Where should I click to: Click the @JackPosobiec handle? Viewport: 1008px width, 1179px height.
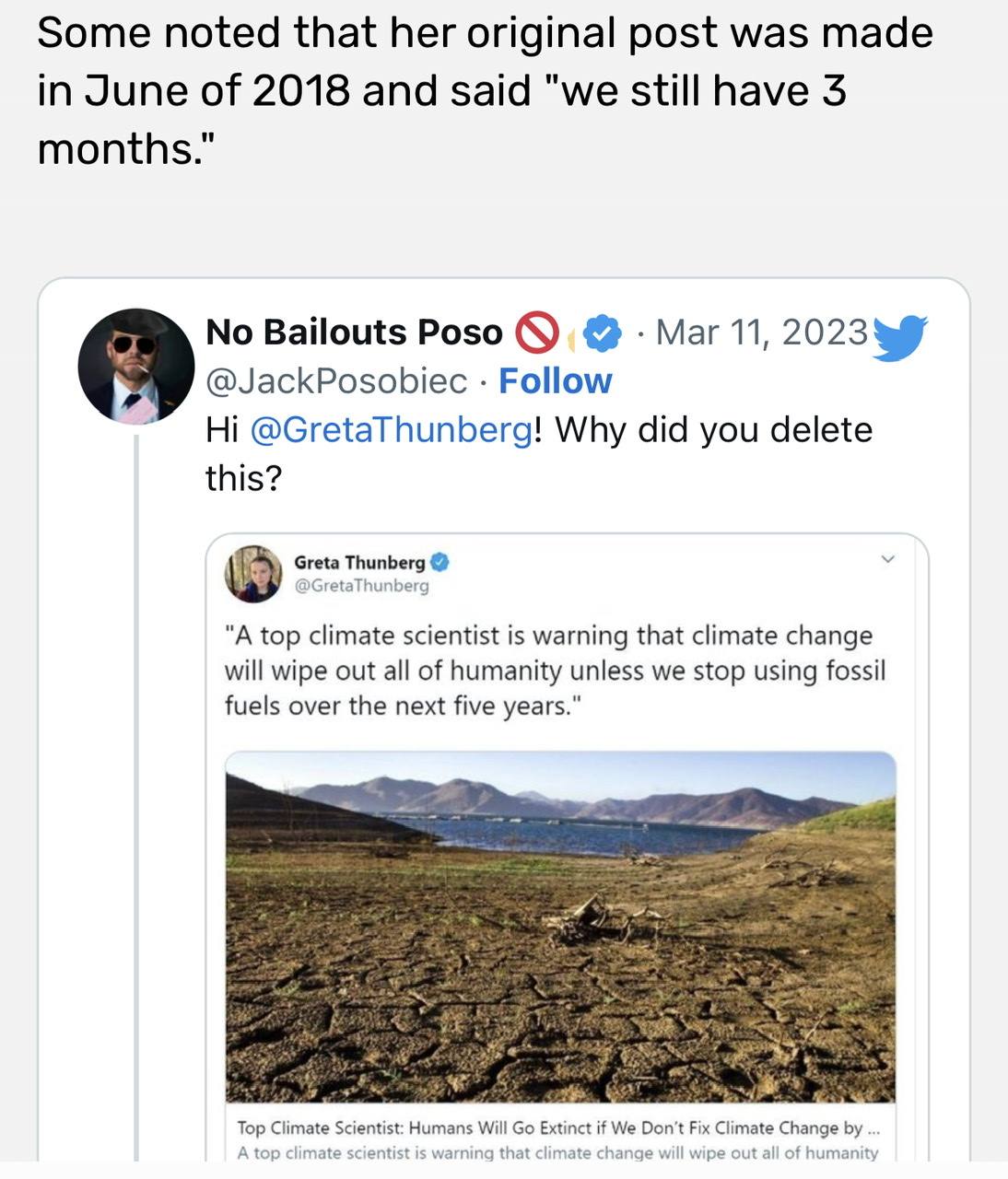(x=336, y=380)
